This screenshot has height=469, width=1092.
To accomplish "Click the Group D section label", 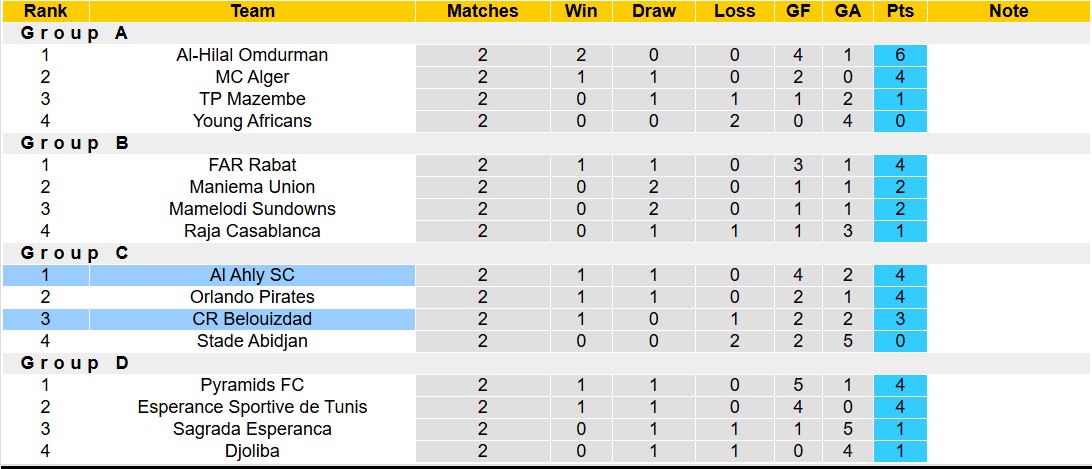I will click(x=74, y=363).
